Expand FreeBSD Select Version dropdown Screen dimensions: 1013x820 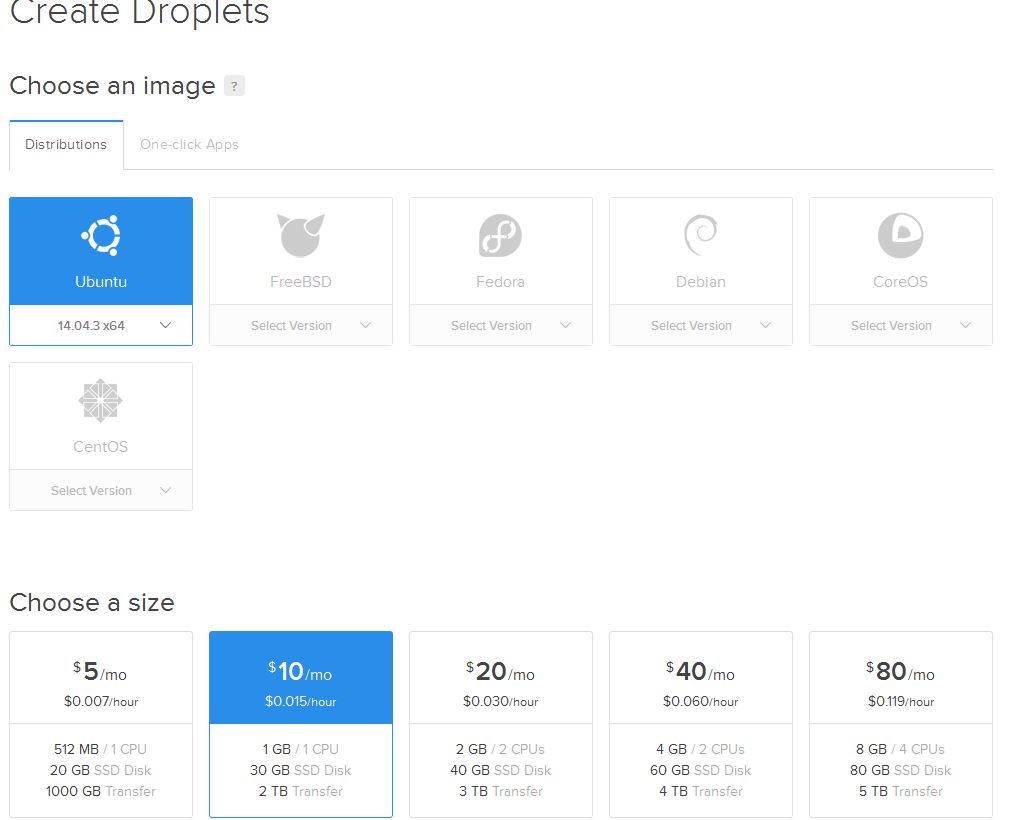point(301,325)
